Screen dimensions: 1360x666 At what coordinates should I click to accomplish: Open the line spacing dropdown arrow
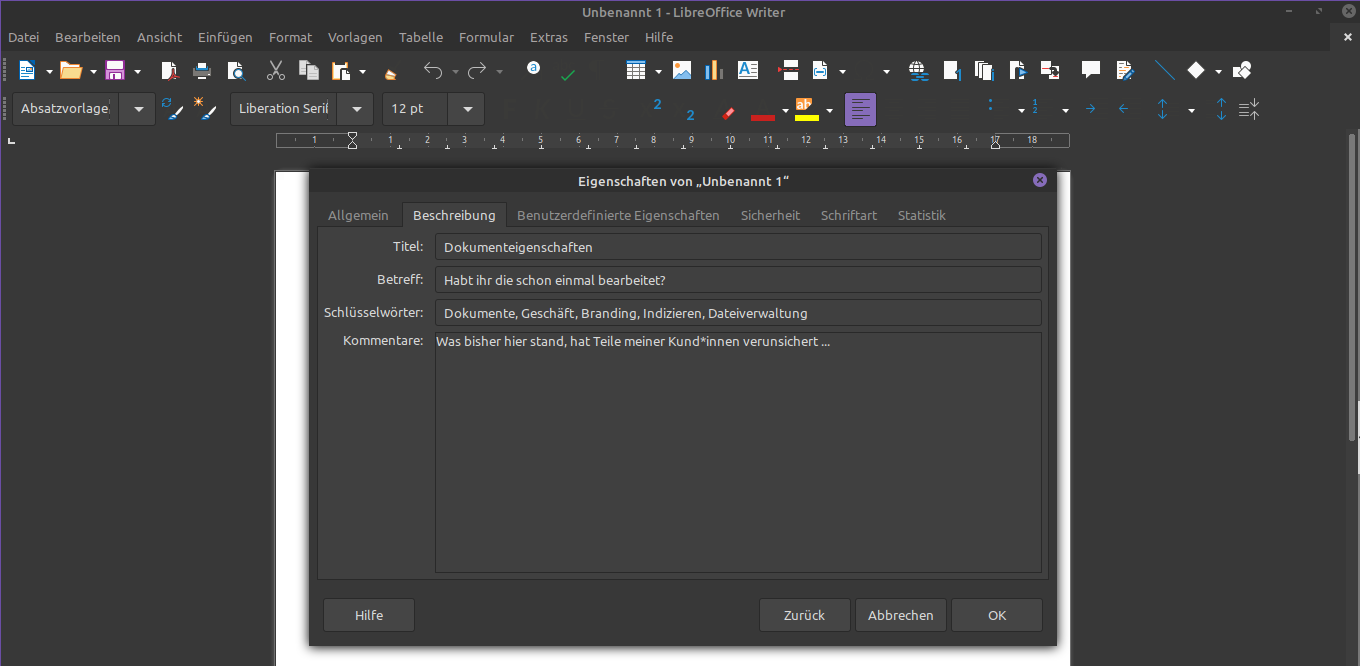(1191, 110)
